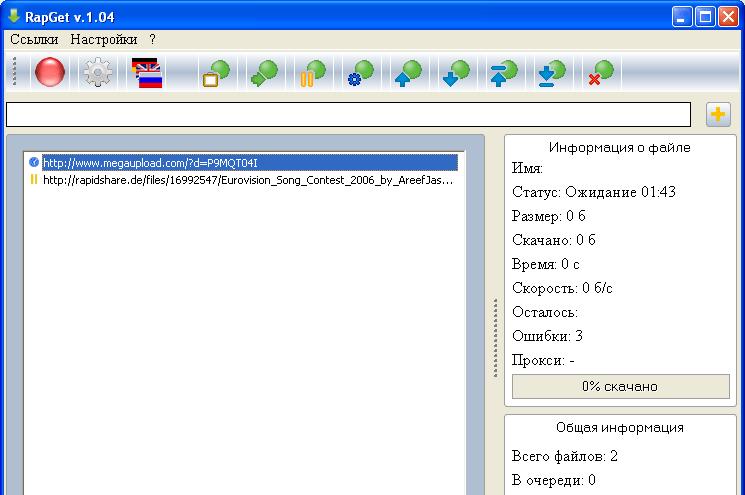Click the 0% скачано progress bar

pyautogui.click(x=621, y=386)
